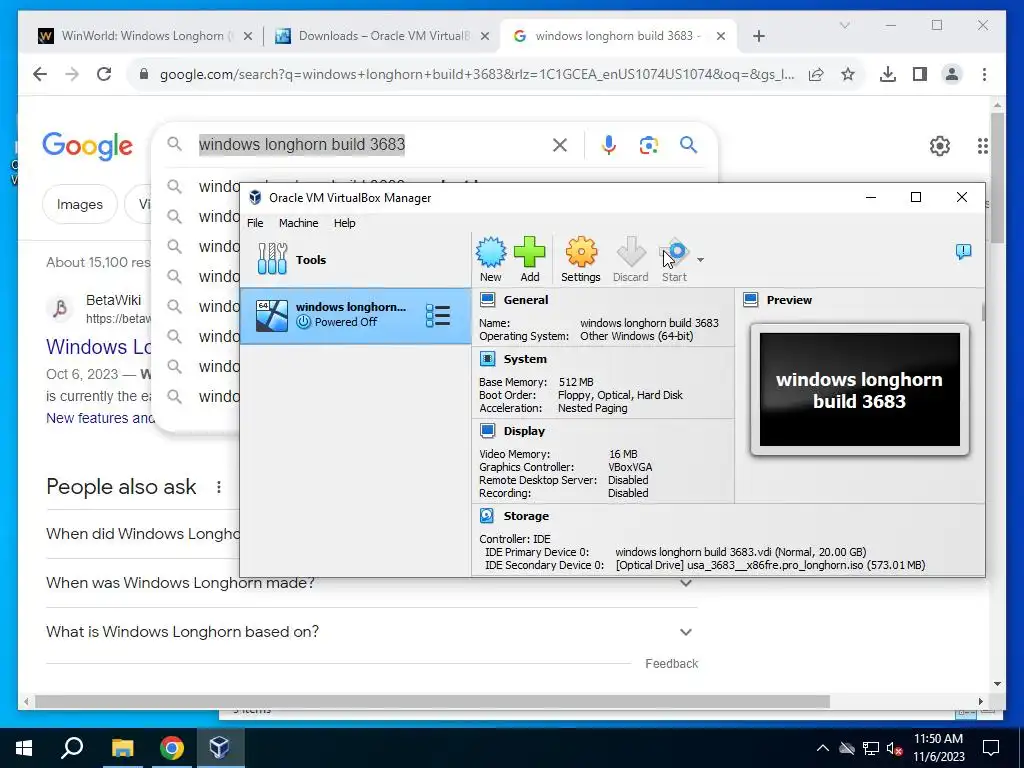Open Google quick settings gear
1024x768 pixels.
[x=940, y=146]
